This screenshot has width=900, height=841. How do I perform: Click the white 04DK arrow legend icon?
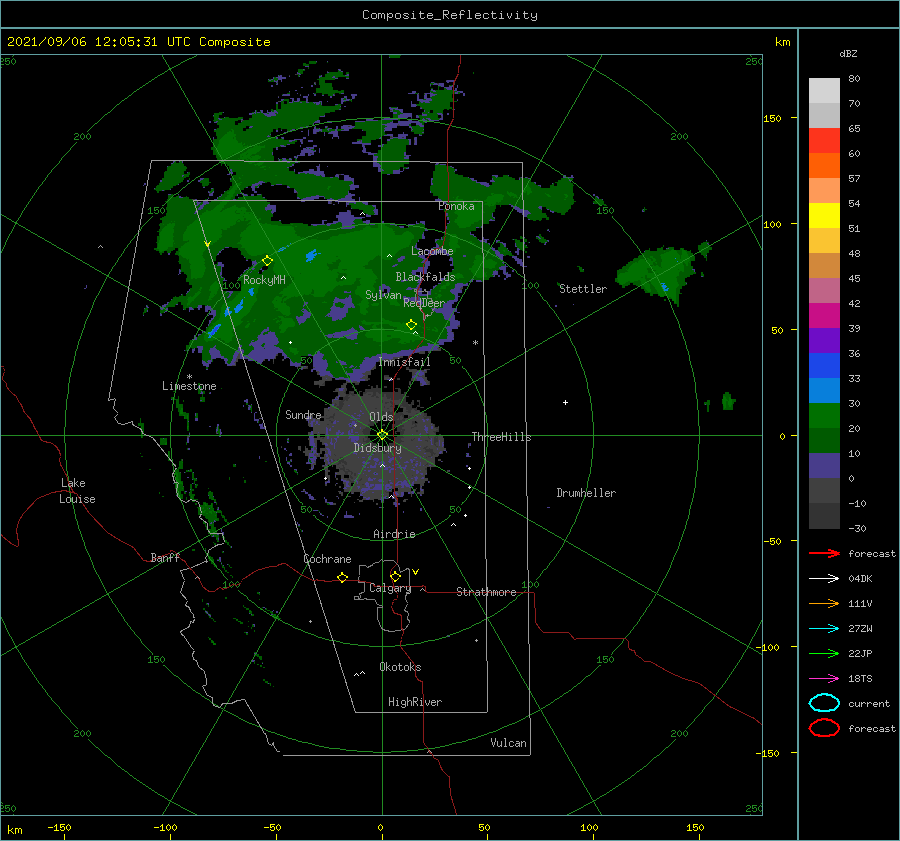point(824,578)
